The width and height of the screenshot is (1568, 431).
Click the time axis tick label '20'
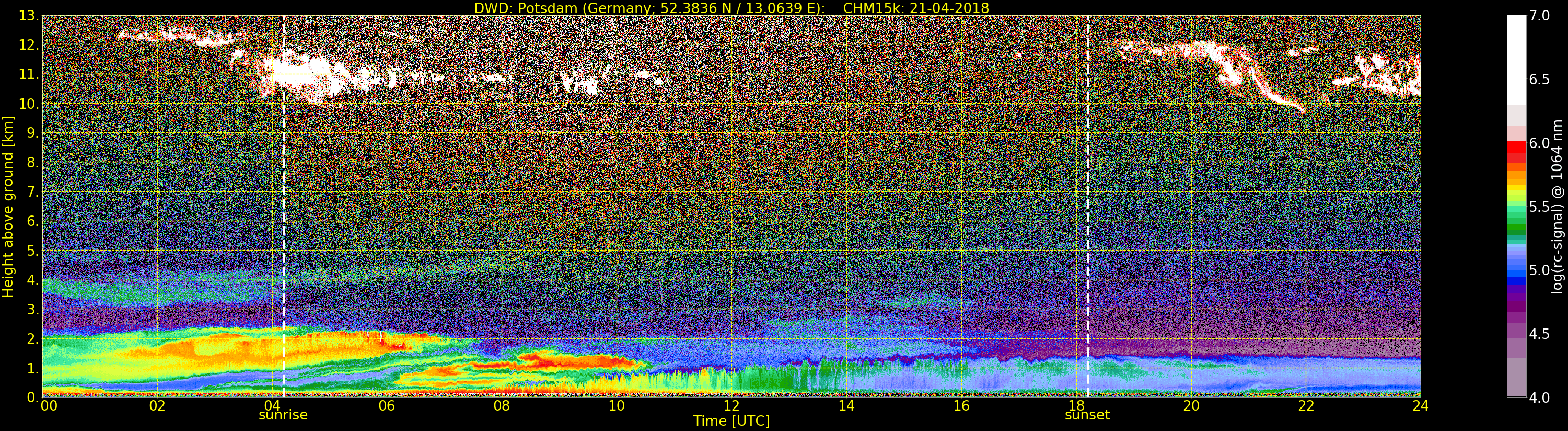click(1191, 406)
